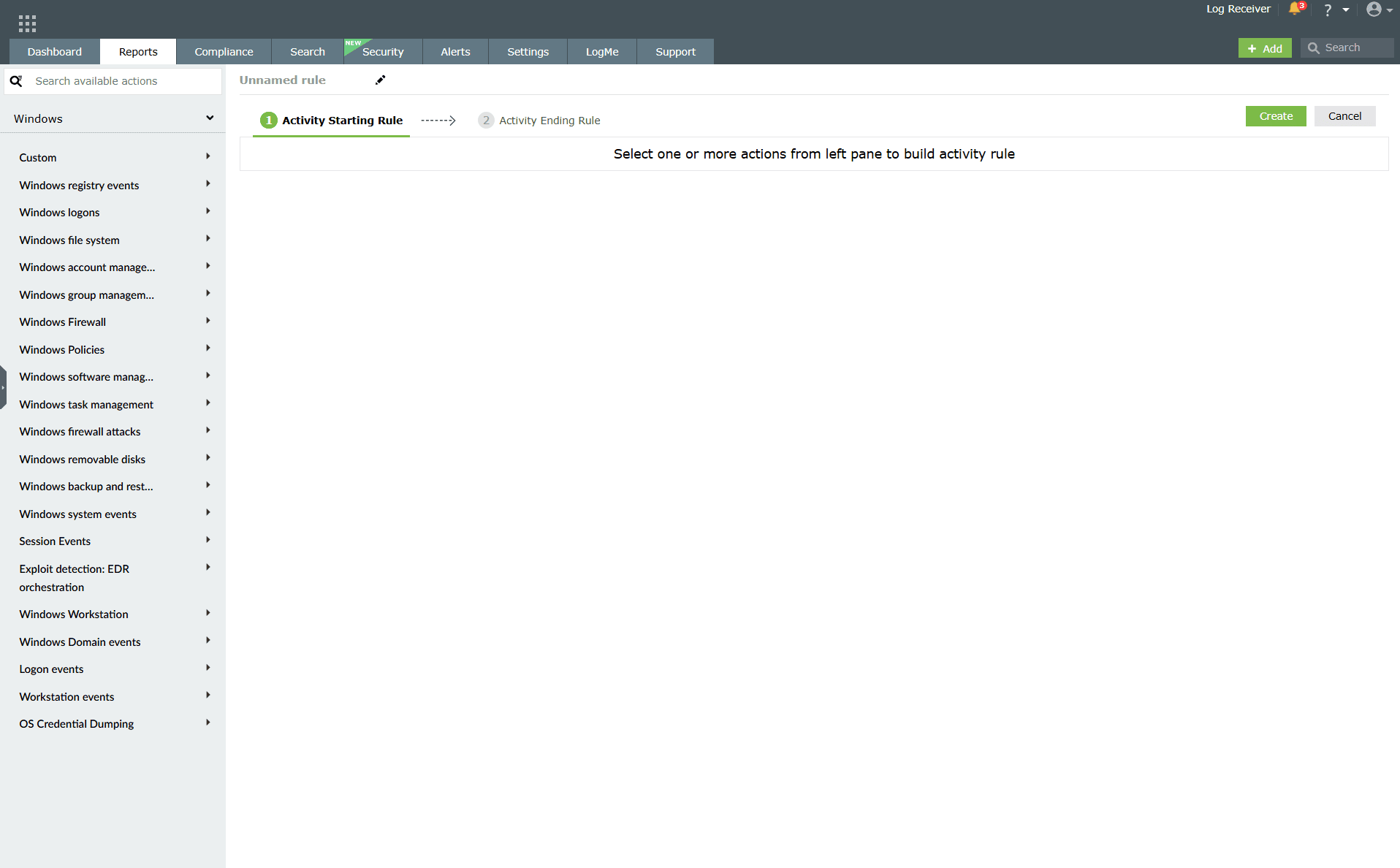Click the question mark help icon

pos(1328,10)
